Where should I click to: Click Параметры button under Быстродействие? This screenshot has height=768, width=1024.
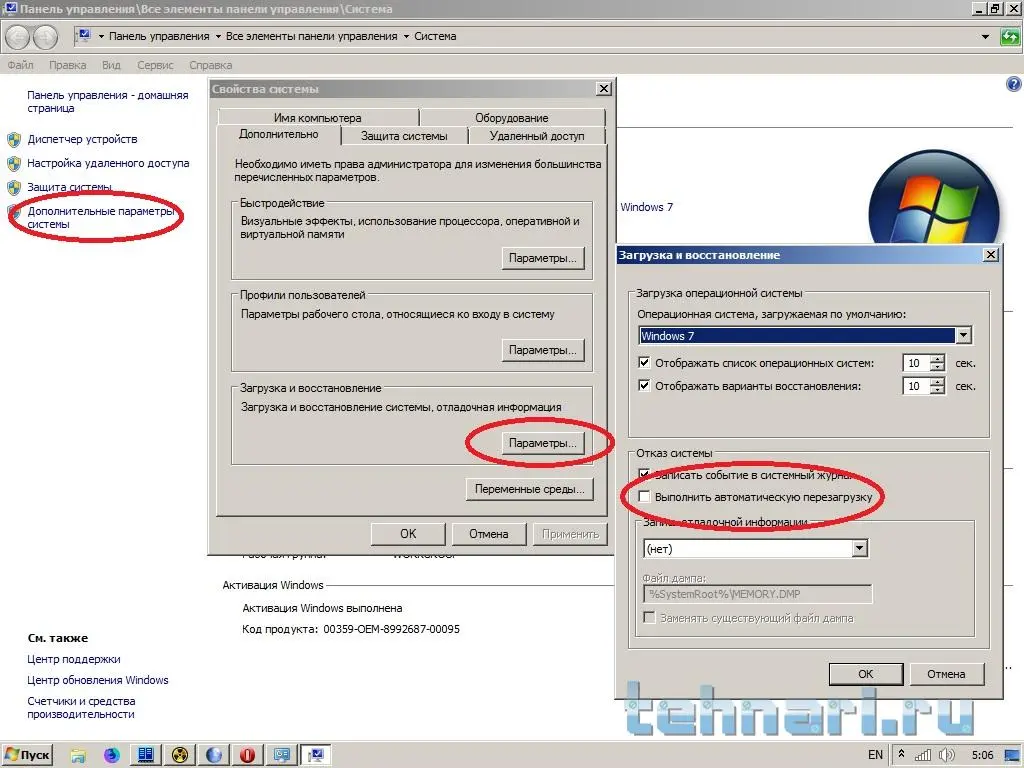(x=543, y=258)
